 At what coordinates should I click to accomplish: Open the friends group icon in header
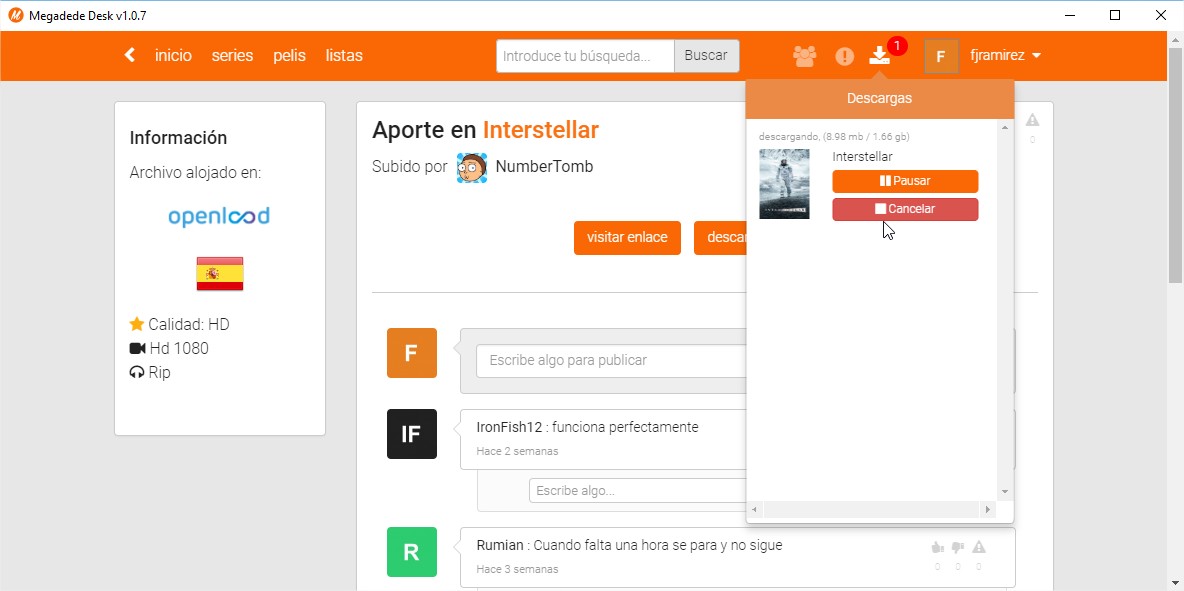coord(805,56)
